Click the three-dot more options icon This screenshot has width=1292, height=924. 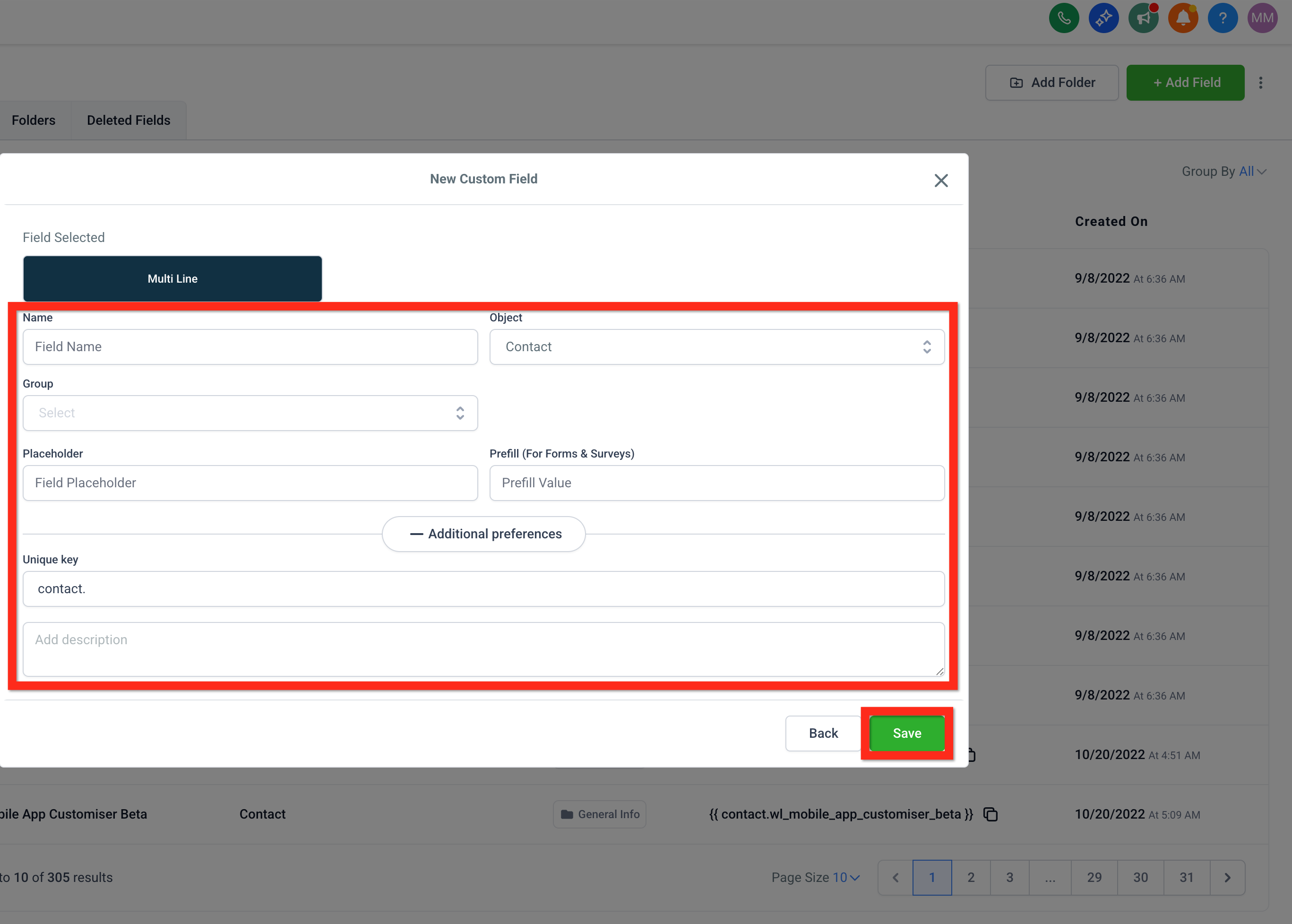tap(1261, 83)
